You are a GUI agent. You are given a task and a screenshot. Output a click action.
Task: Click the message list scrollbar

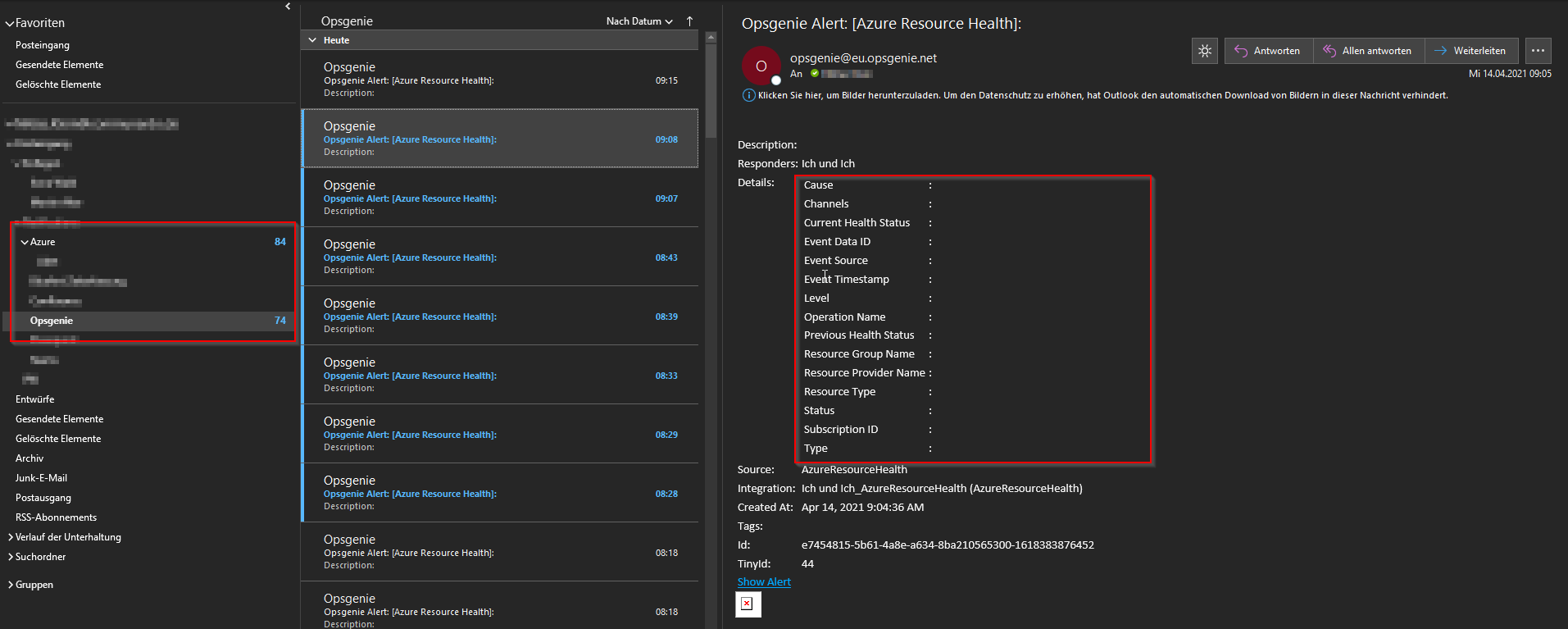click(x=711, y=90)
